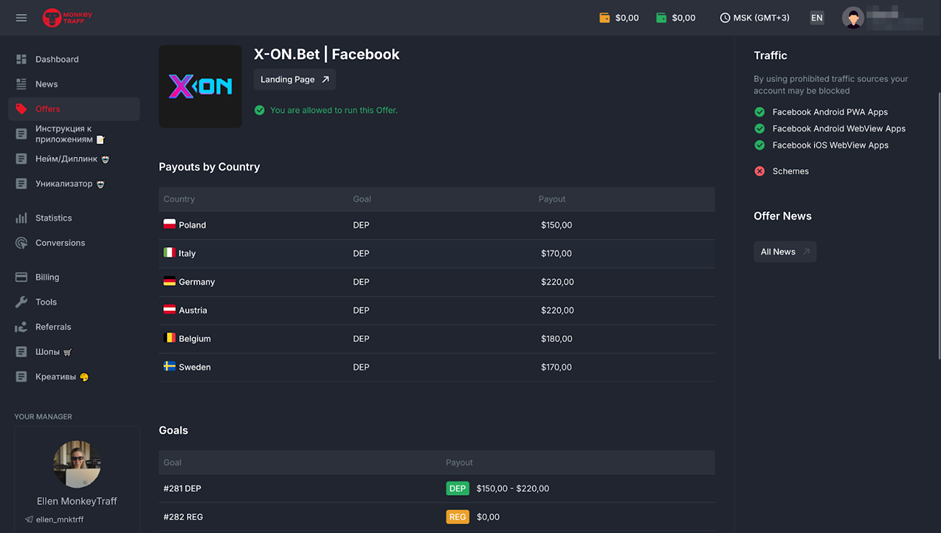
Task: Click the Billing card icon
Action: (x=21, y=277)
